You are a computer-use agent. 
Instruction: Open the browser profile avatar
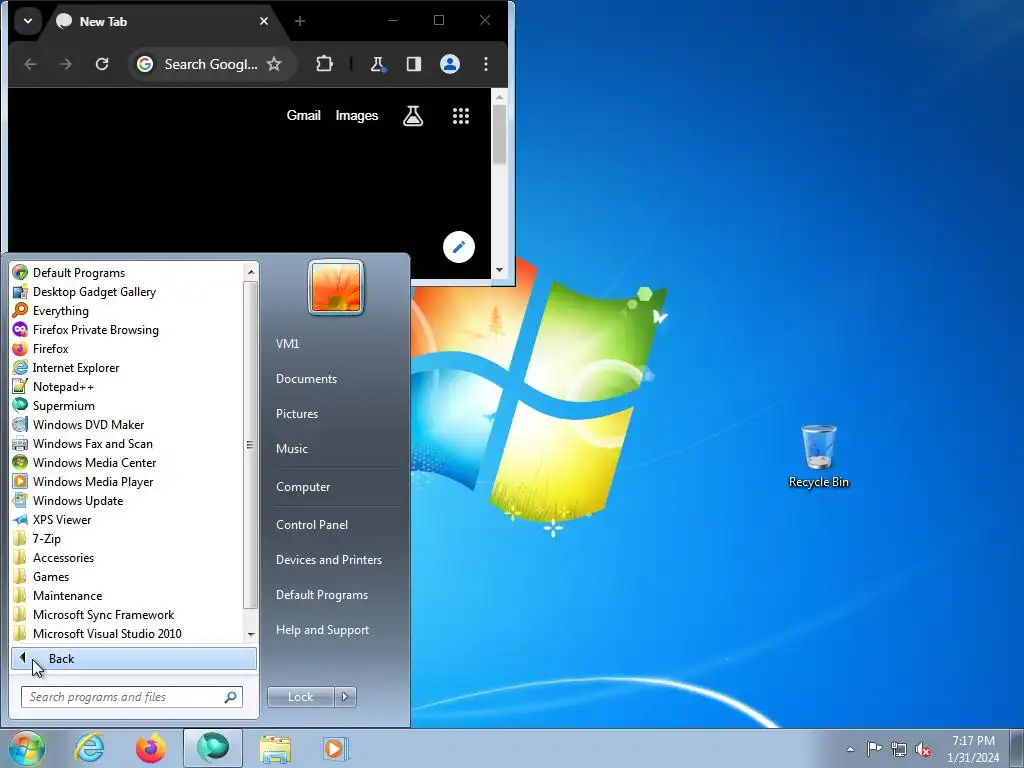[x=450, y=64]
